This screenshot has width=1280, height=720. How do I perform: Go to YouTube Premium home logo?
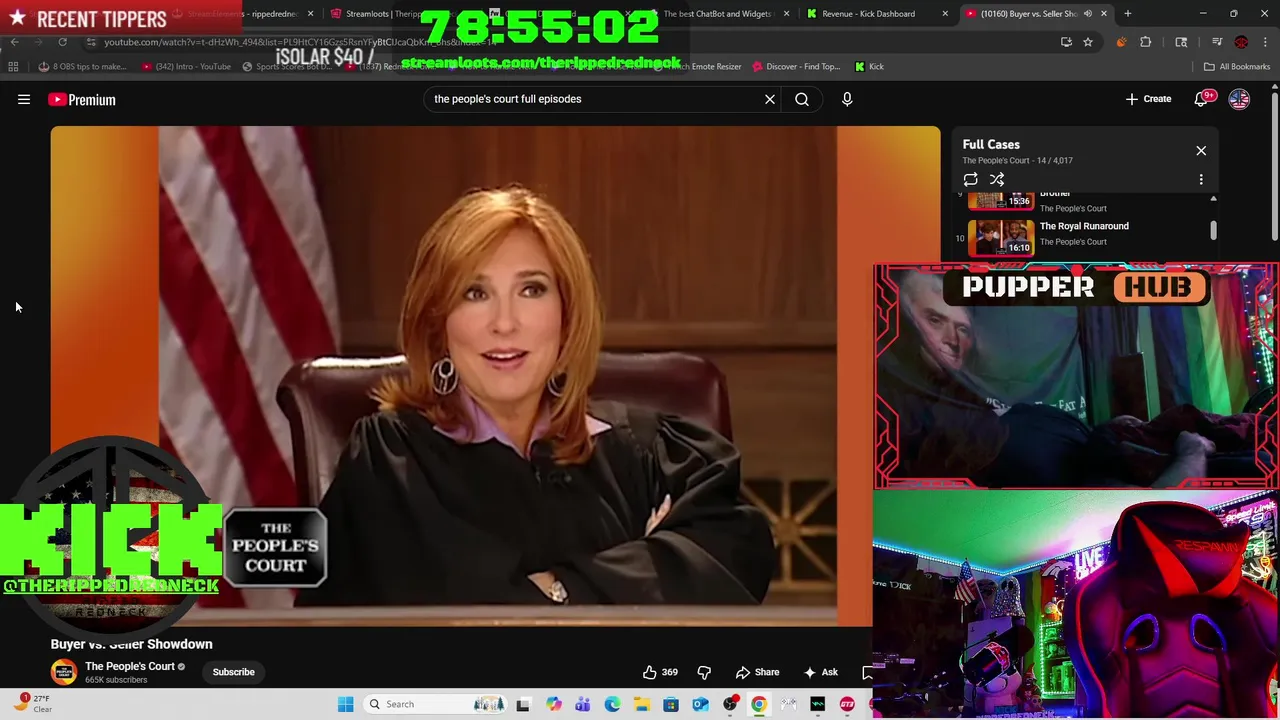[x=82, y=99]
